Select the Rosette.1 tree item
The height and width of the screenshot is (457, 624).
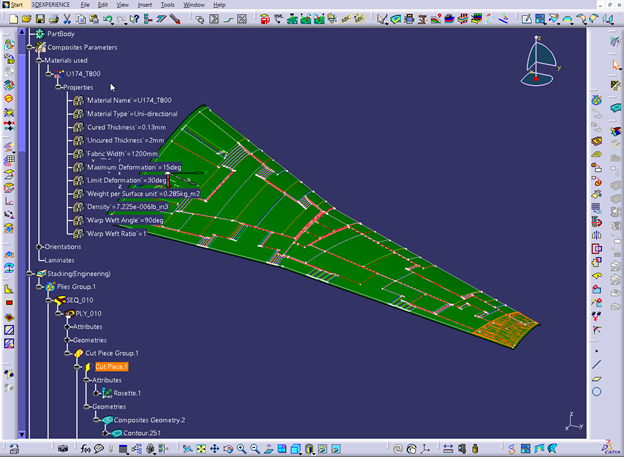[x=126, y=393]
